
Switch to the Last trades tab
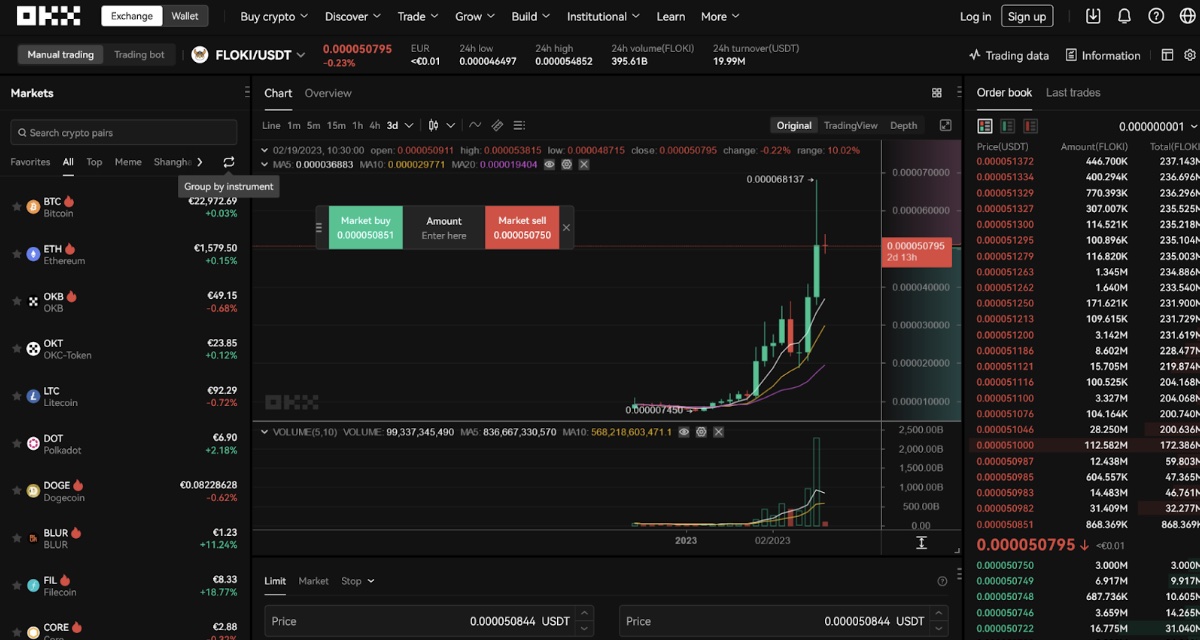(x=1073, y=92)
